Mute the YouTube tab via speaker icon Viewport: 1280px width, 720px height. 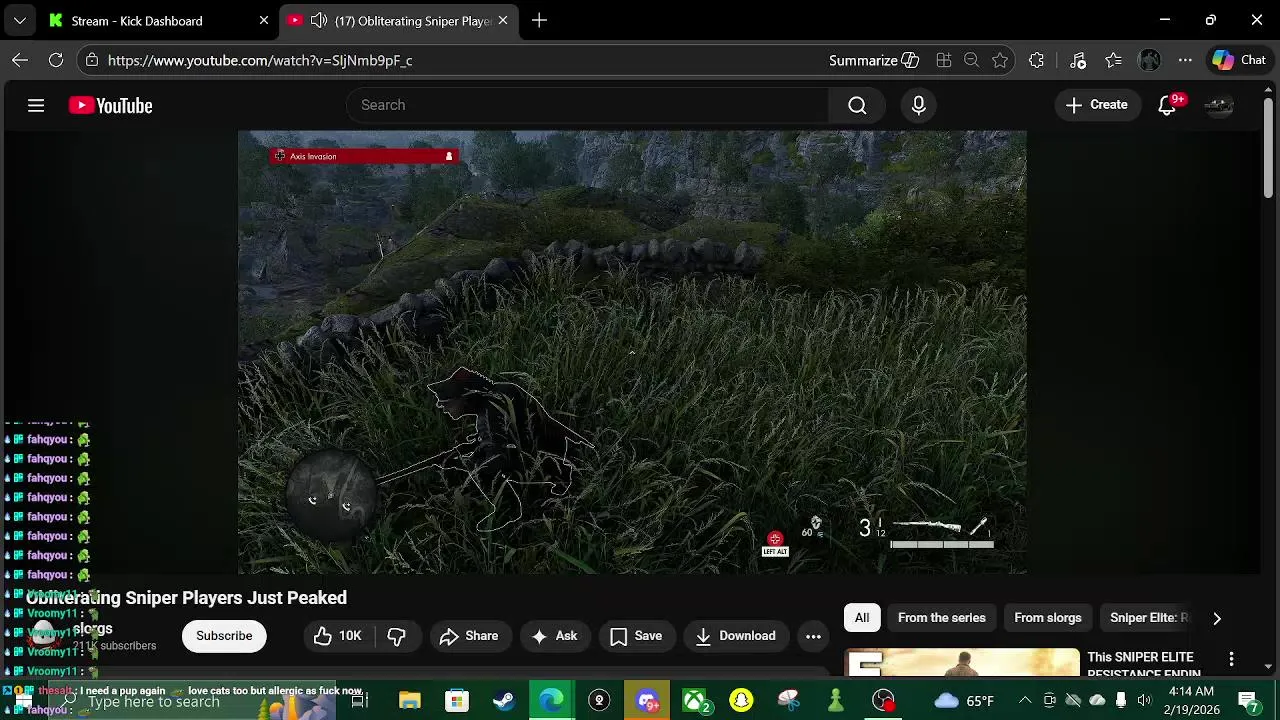(x=318, y=21)
